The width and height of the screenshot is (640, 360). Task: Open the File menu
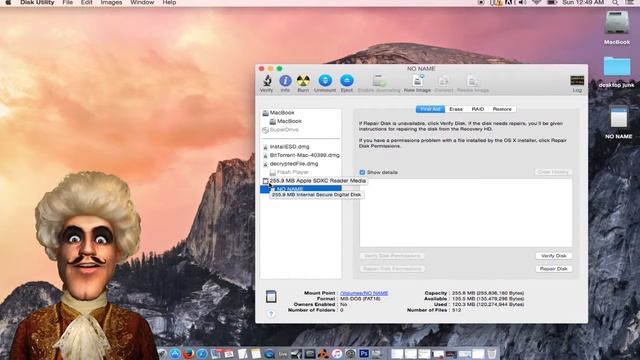point(68,3)
